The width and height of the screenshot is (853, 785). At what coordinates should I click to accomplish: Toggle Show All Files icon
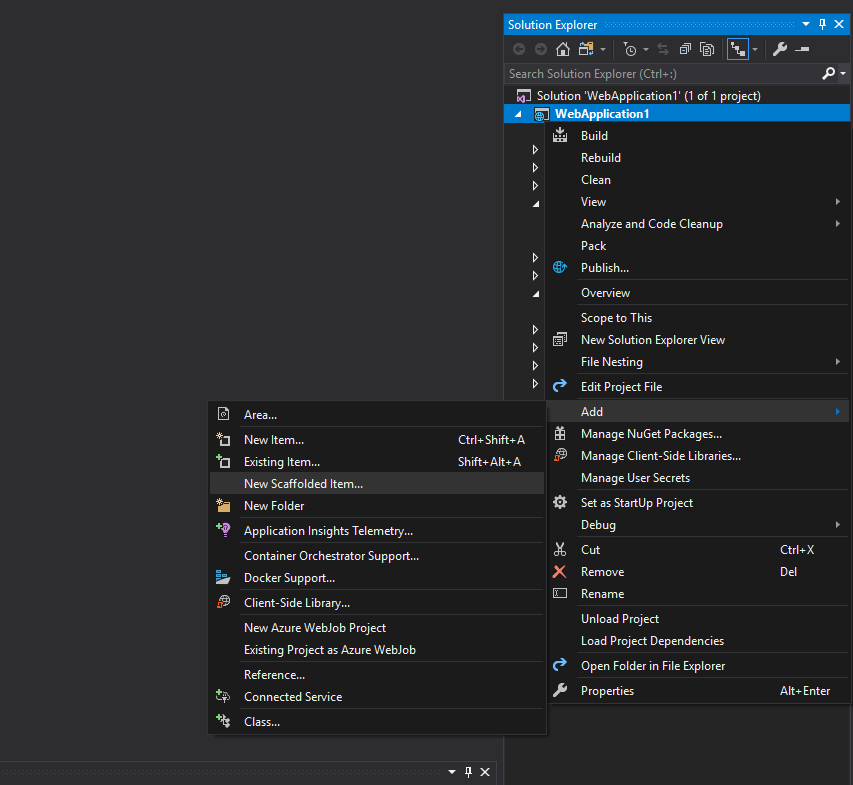(x=707, y=50)
